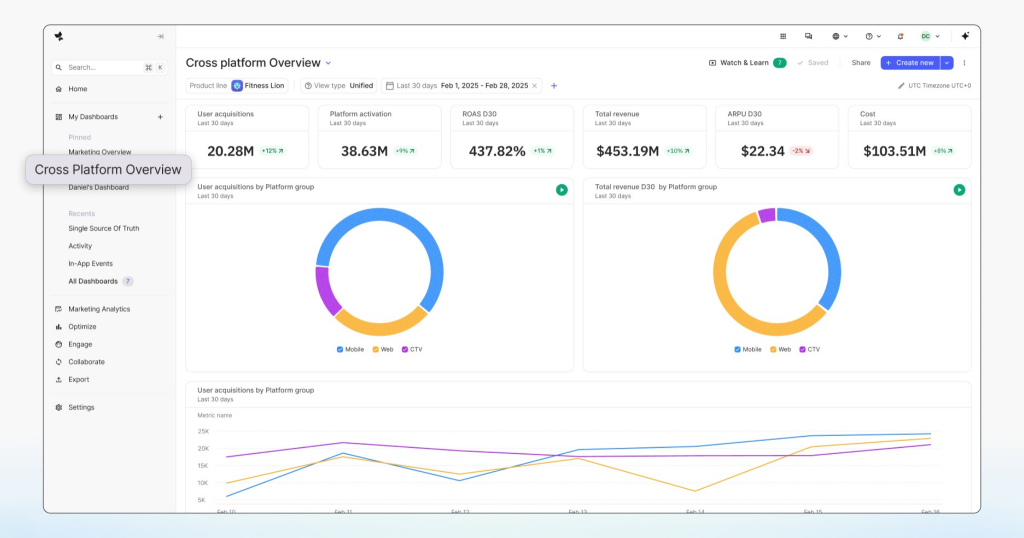The width and height of the screenshot is (1024, 538).
Task: Play Total revenue D30 chart tutorial
Action: click(959, 190)
